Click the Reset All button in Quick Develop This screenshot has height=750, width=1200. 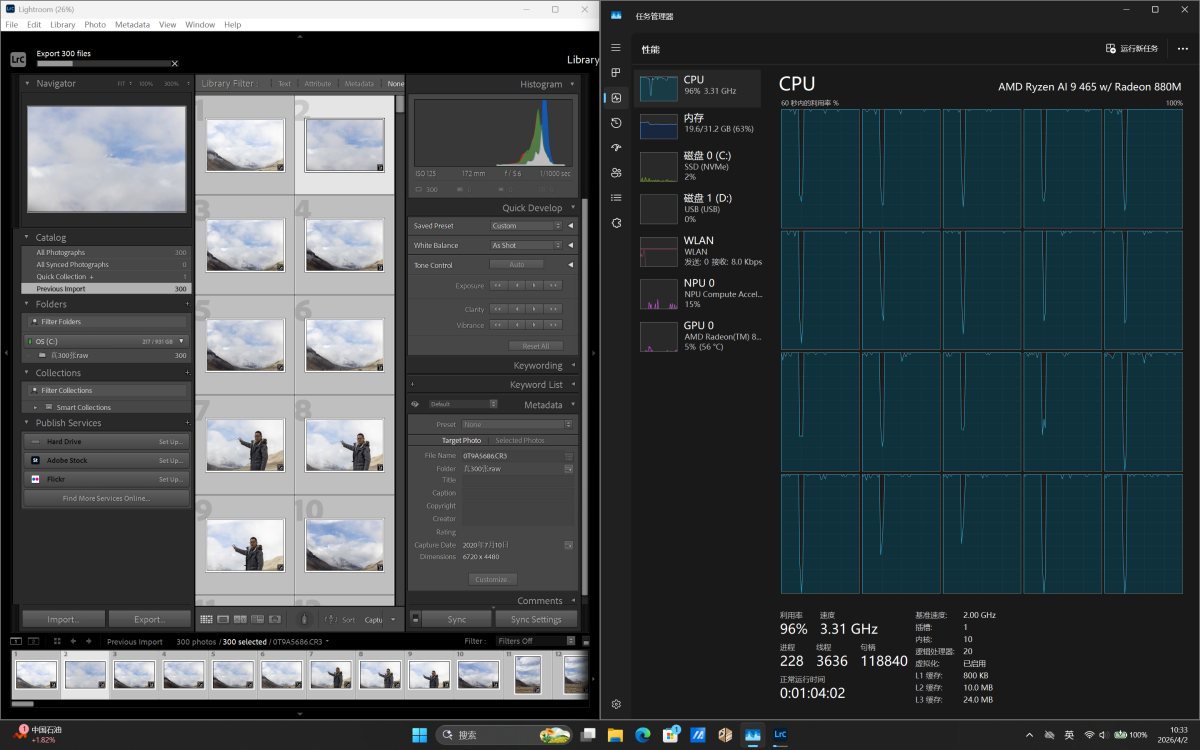[x=536, y=346]
